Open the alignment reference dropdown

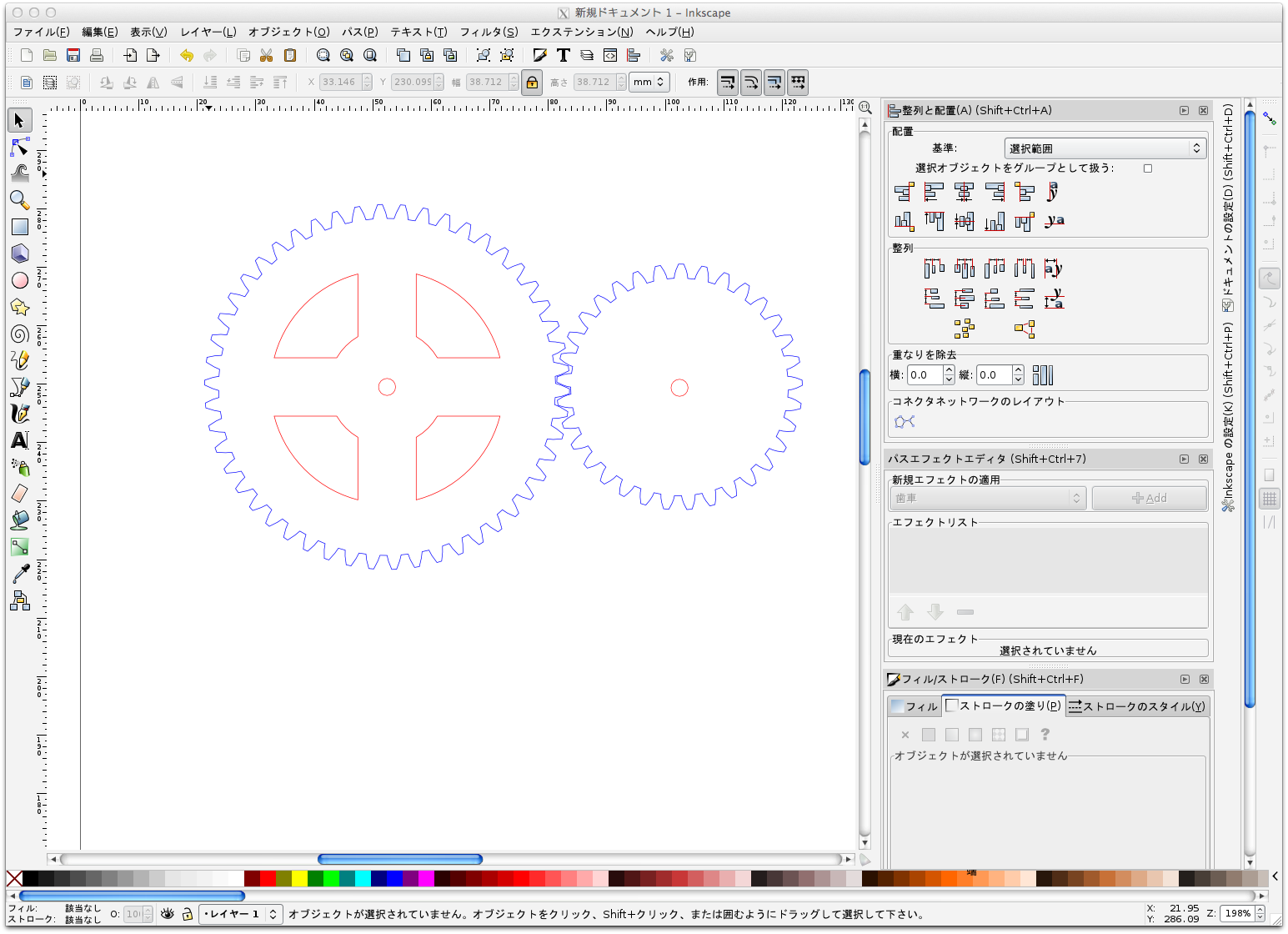(1105, 148)
